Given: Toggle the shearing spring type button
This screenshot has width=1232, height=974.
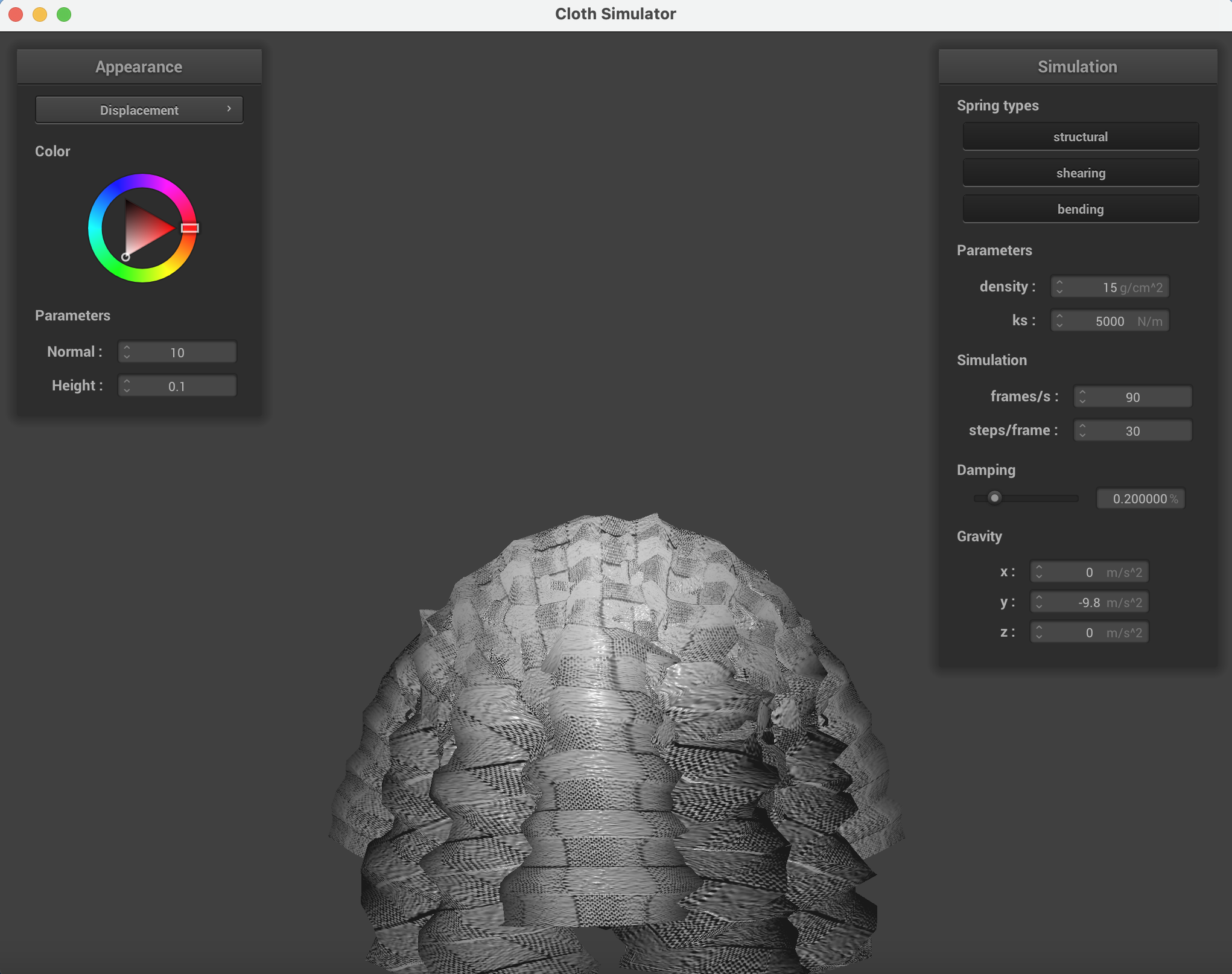Looking at the screenshot, I should [x=1080, y=173].
